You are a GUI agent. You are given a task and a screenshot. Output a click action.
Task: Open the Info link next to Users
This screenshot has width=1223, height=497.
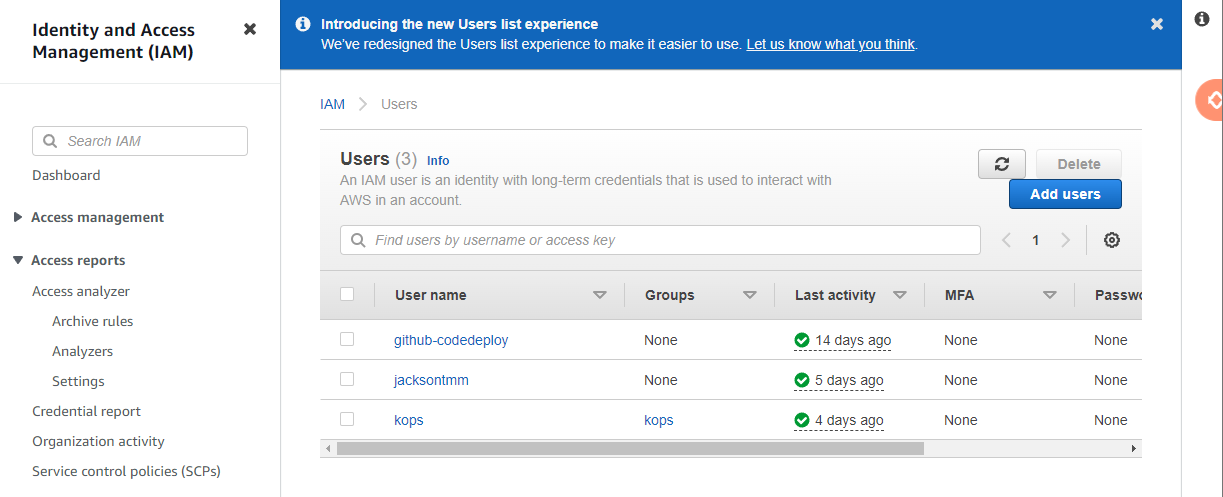(438, 160)
